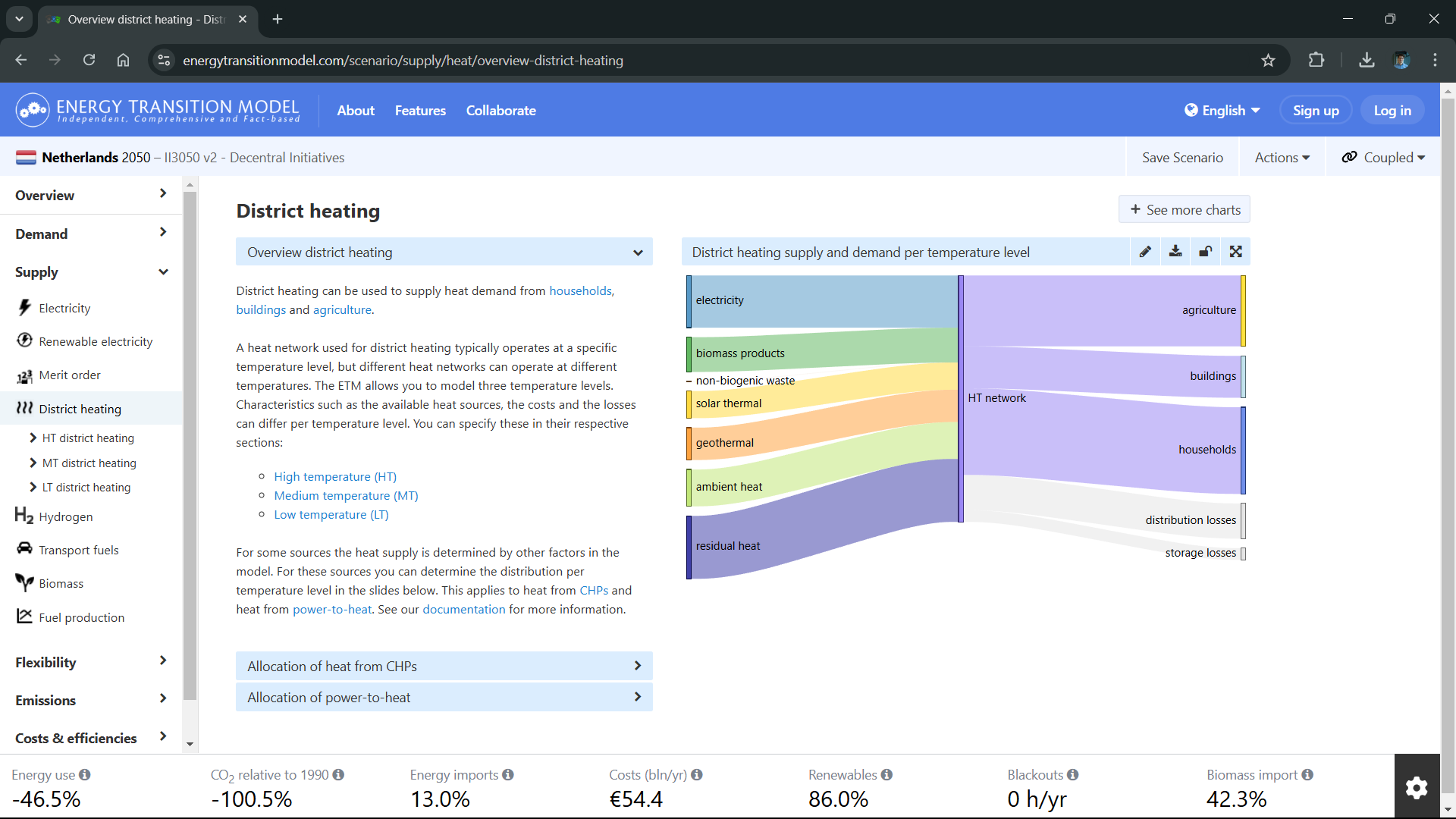Click info icon next to Energy use
The width and height of the screenshot is (1456, 819).
tap(85, 775)
